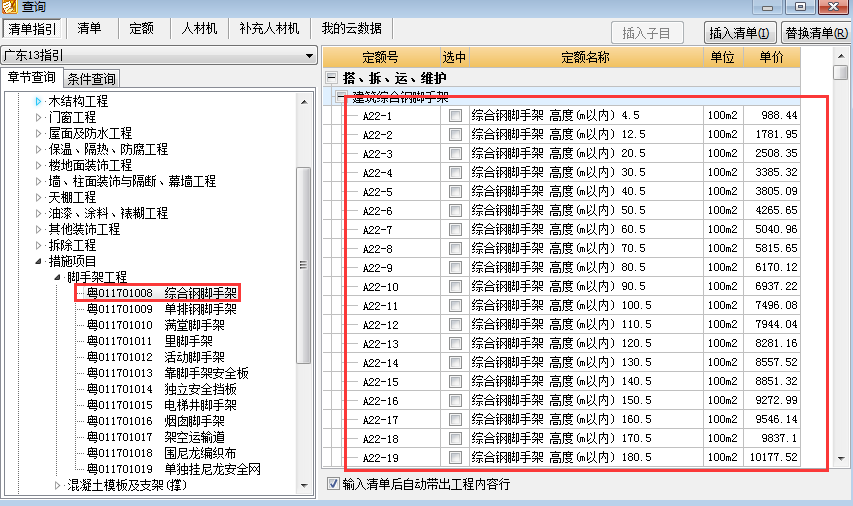Select 粤011701014 独立安全挡板 item
The width and height of the screenshot is (853, 506).
pos(162,389)
